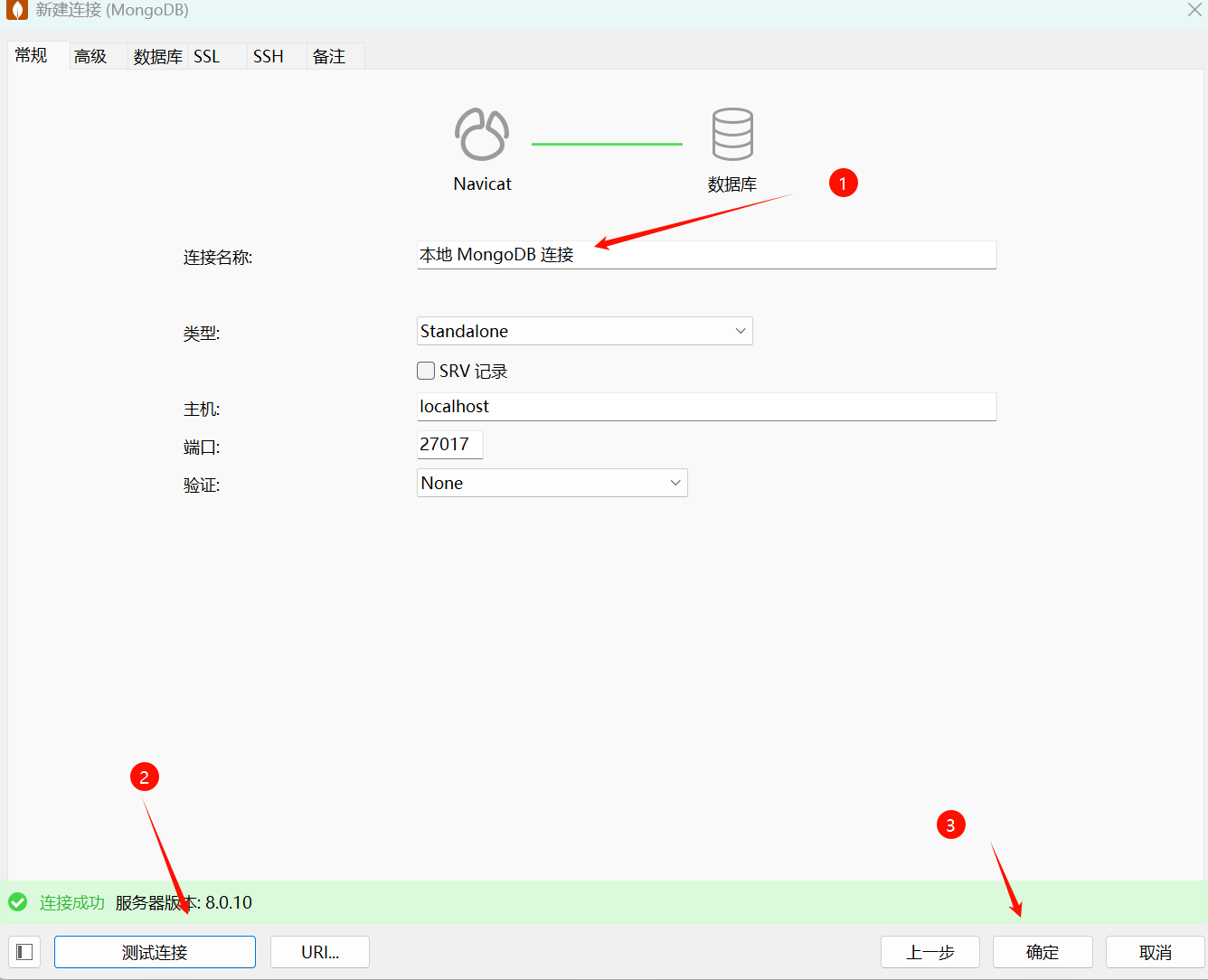Click the Navicat logo icon
Screen dimensions: 1208x980
(482, 134)
